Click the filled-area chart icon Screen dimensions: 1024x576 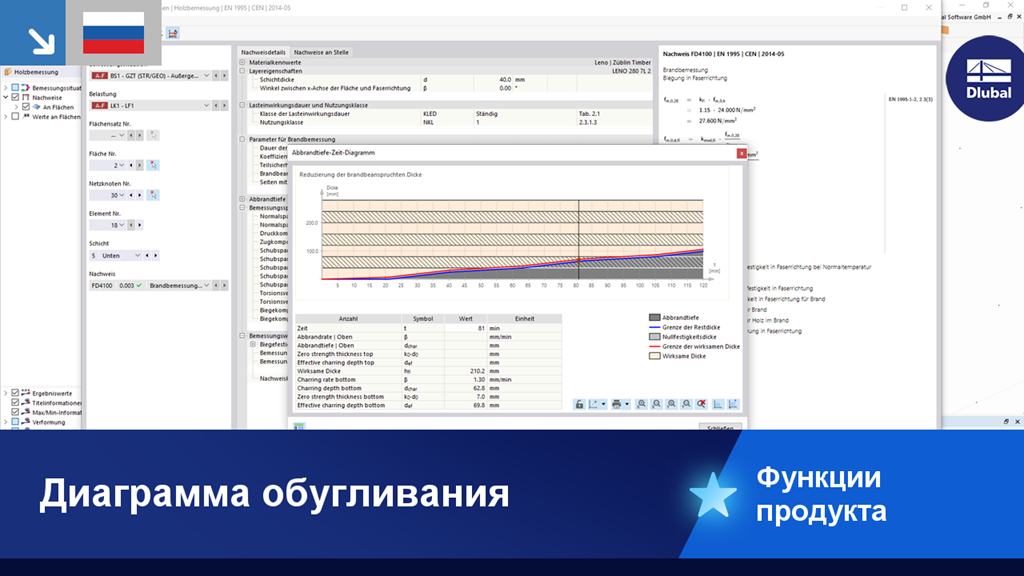718,404
